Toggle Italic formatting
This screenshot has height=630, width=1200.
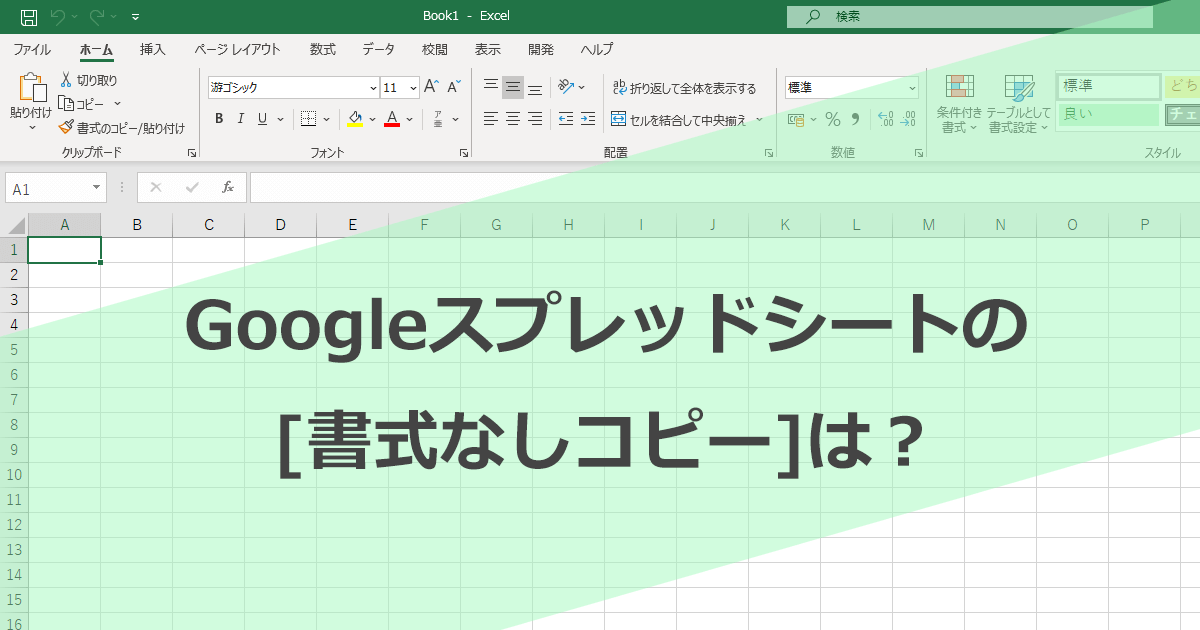pyautogui.click(x=241, y=119)
